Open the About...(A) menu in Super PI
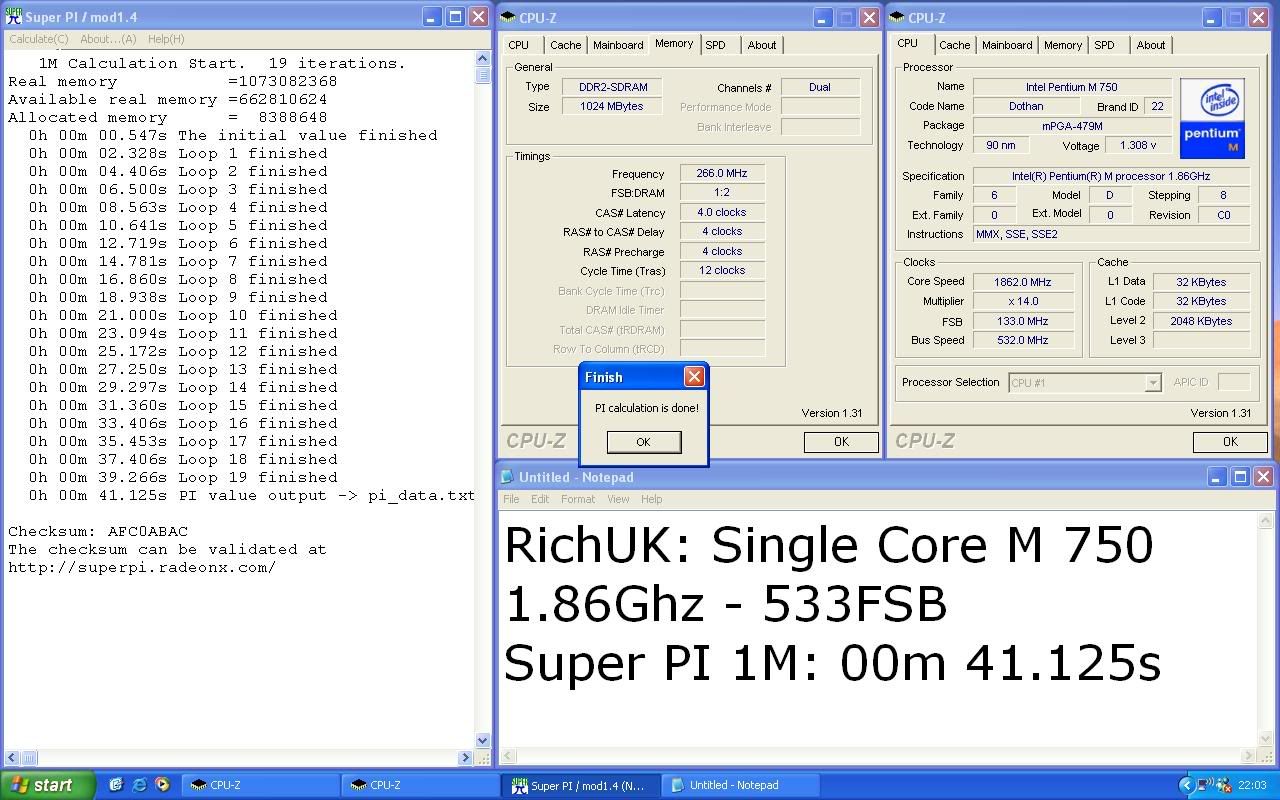1280x800 pixels. point(108,39)
